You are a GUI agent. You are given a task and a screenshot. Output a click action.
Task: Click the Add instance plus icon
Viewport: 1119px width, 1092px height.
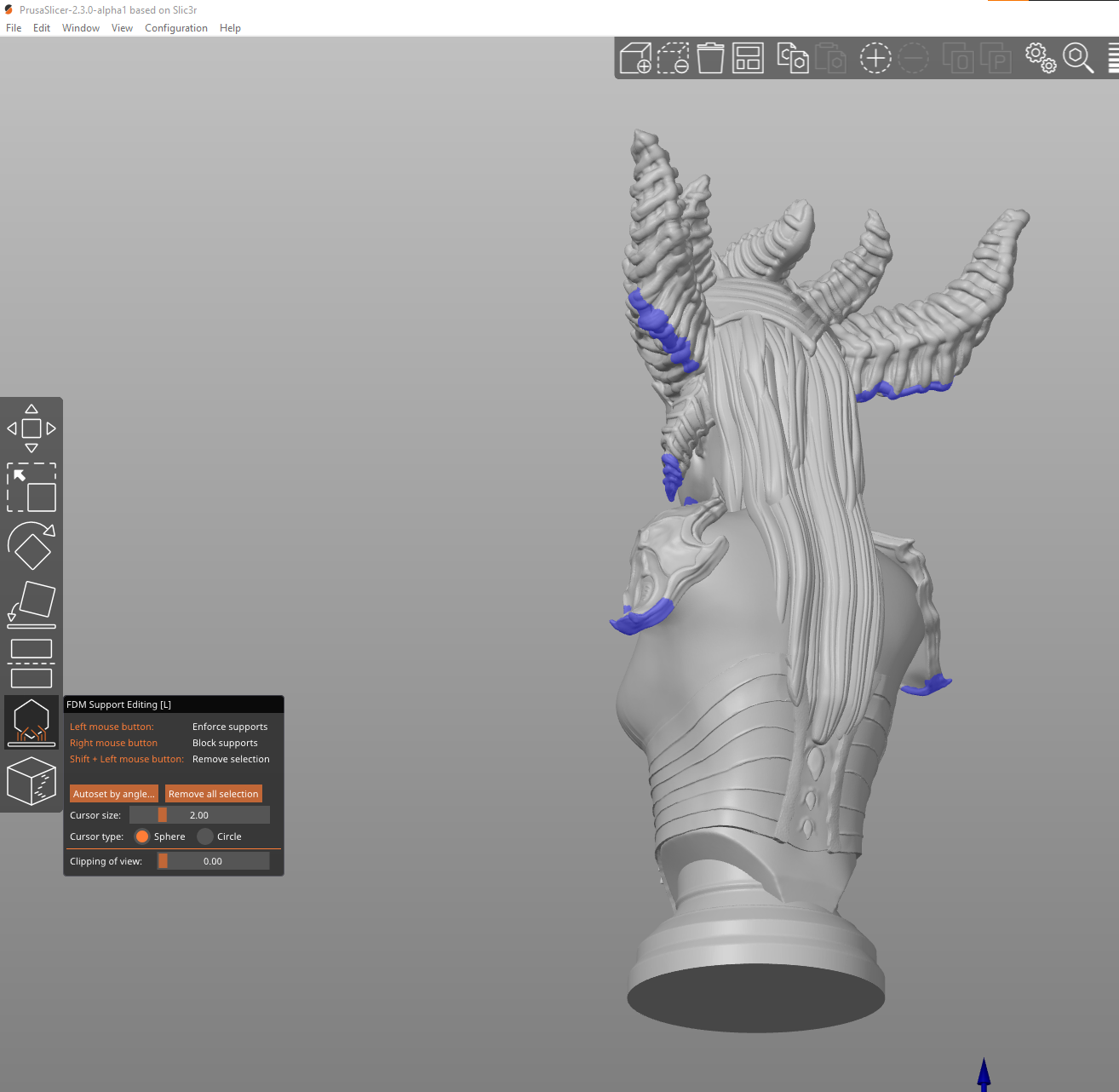tap(875, 58)
